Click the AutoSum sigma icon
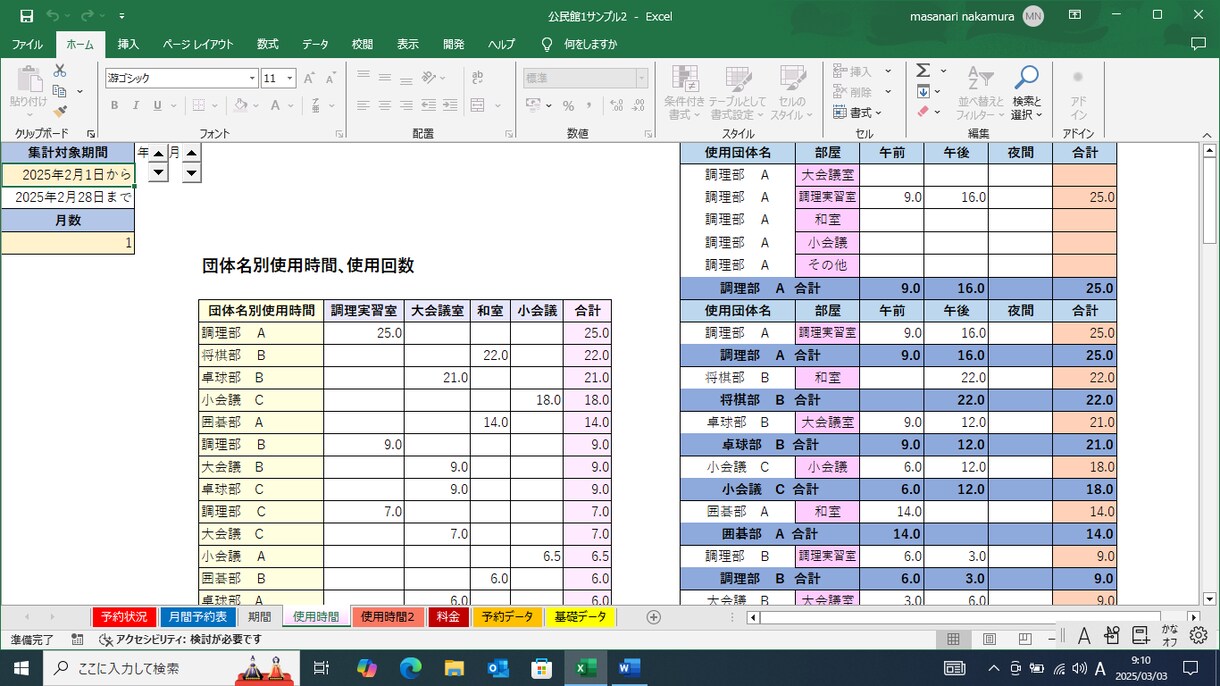 pos(923,71)
